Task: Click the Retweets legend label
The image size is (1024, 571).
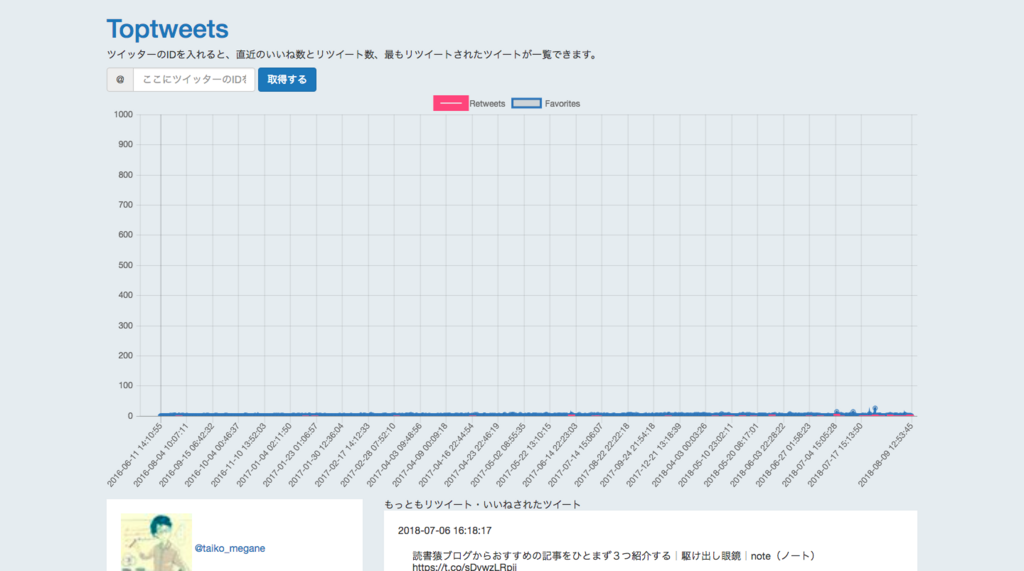Action: pyautogui.click(x=487, y=104)
